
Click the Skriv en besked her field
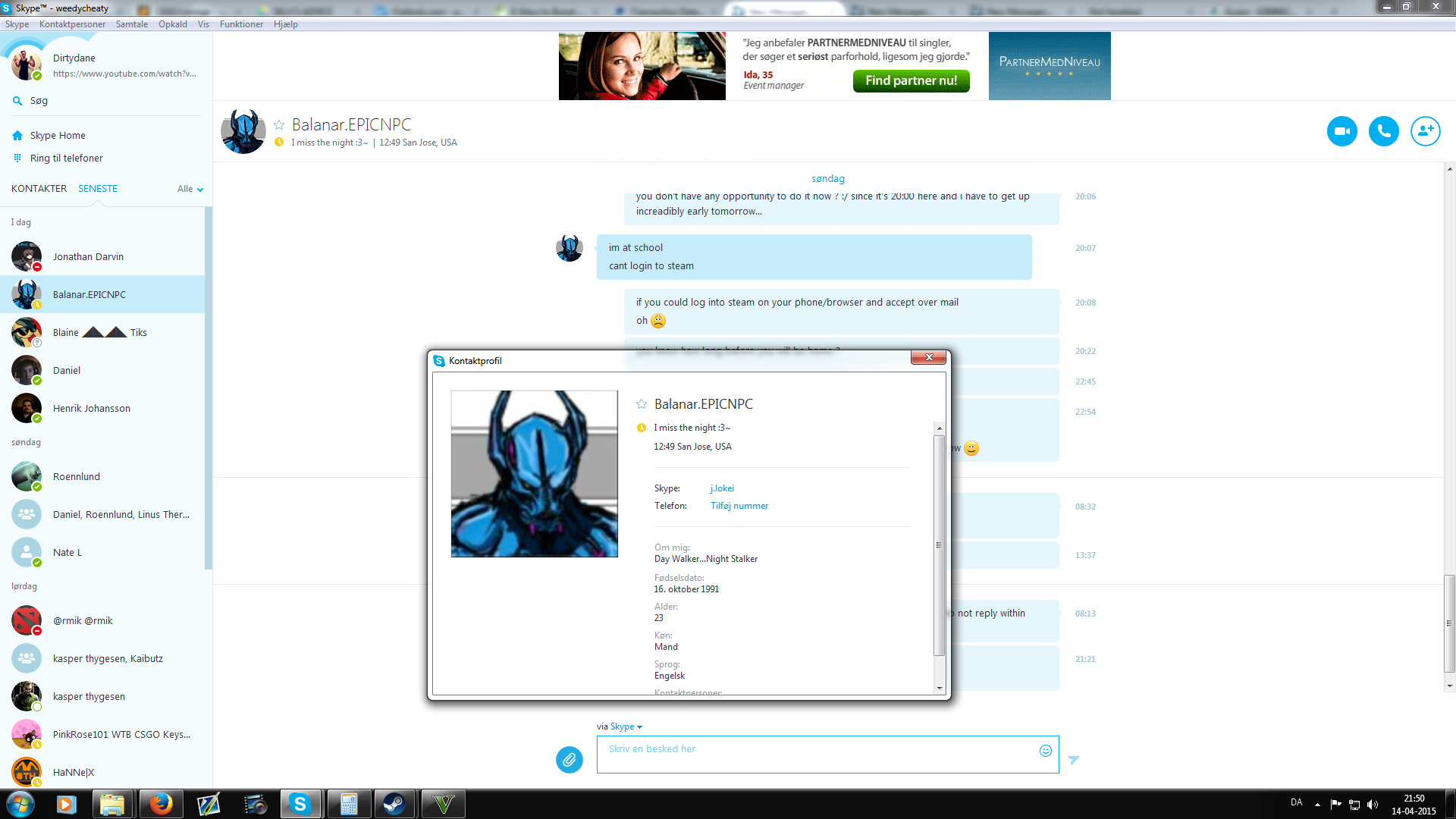pyautogui.click(x=819, y=755)
